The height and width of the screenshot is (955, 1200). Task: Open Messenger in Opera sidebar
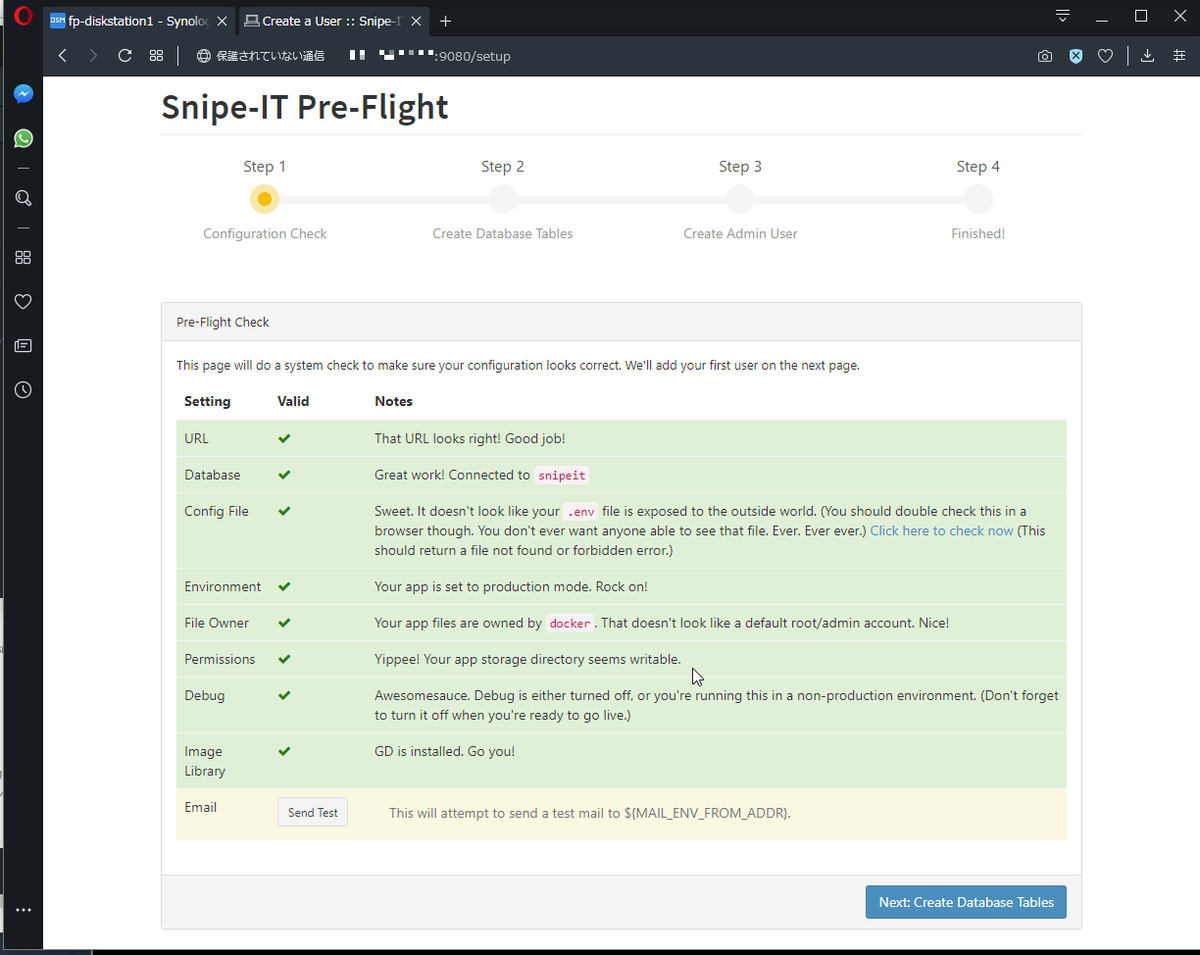(x=23, y=94)
